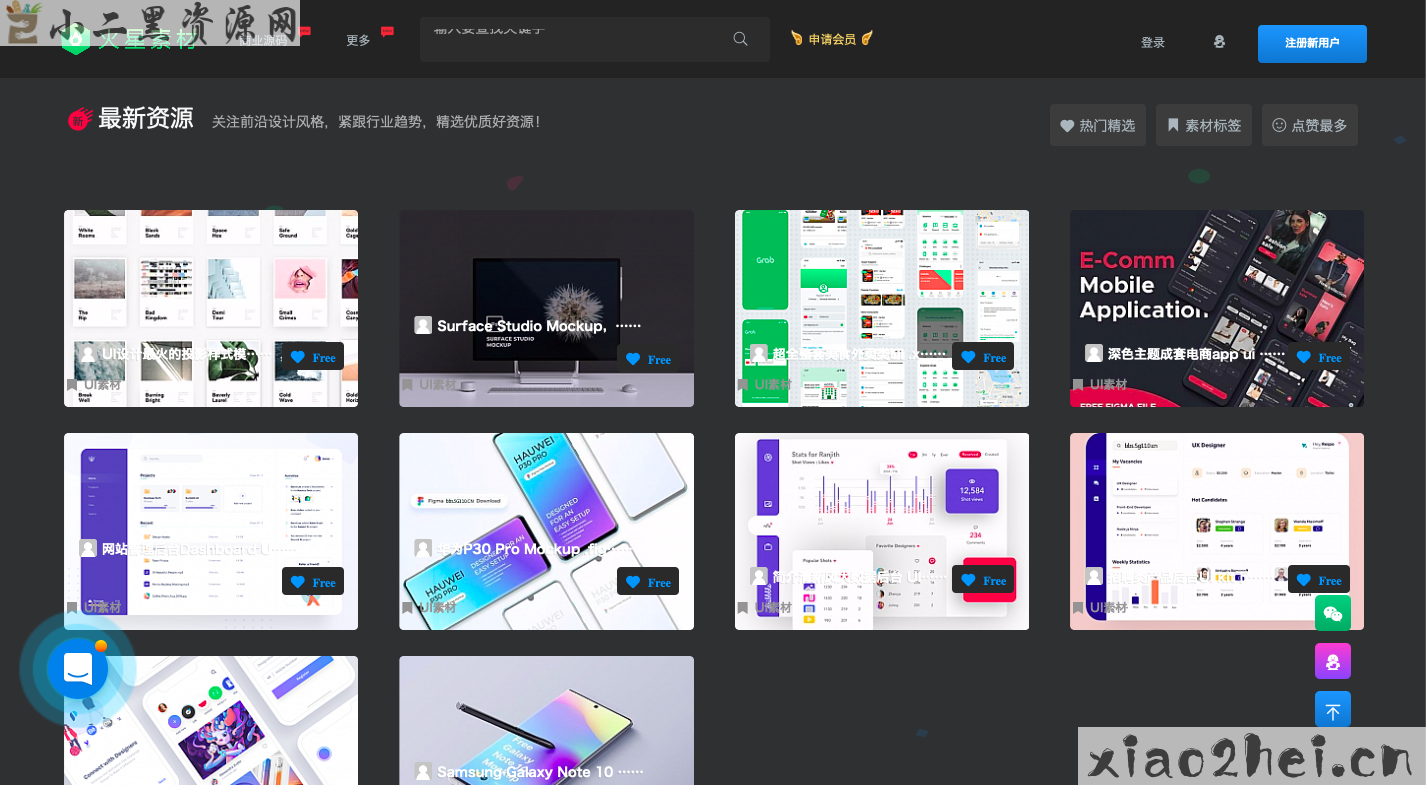Open the floating chat support bubble

click(x=78, y=668)
